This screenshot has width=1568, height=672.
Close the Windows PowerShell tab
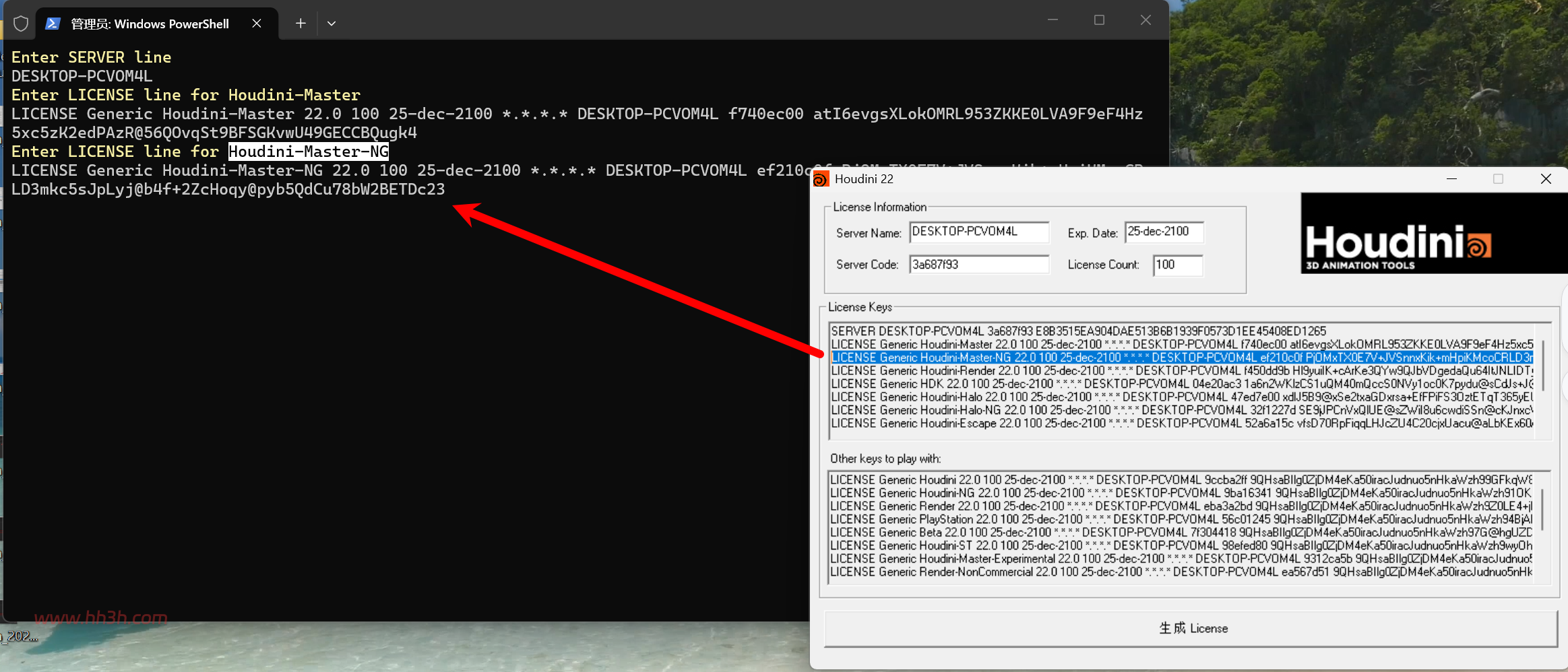pos(257,24)
